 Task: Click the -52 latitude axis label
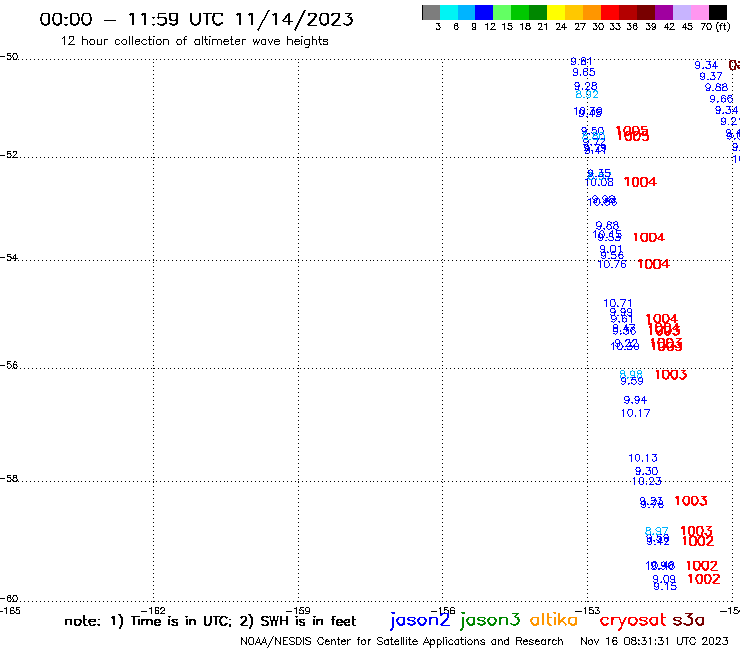[9, 155]
